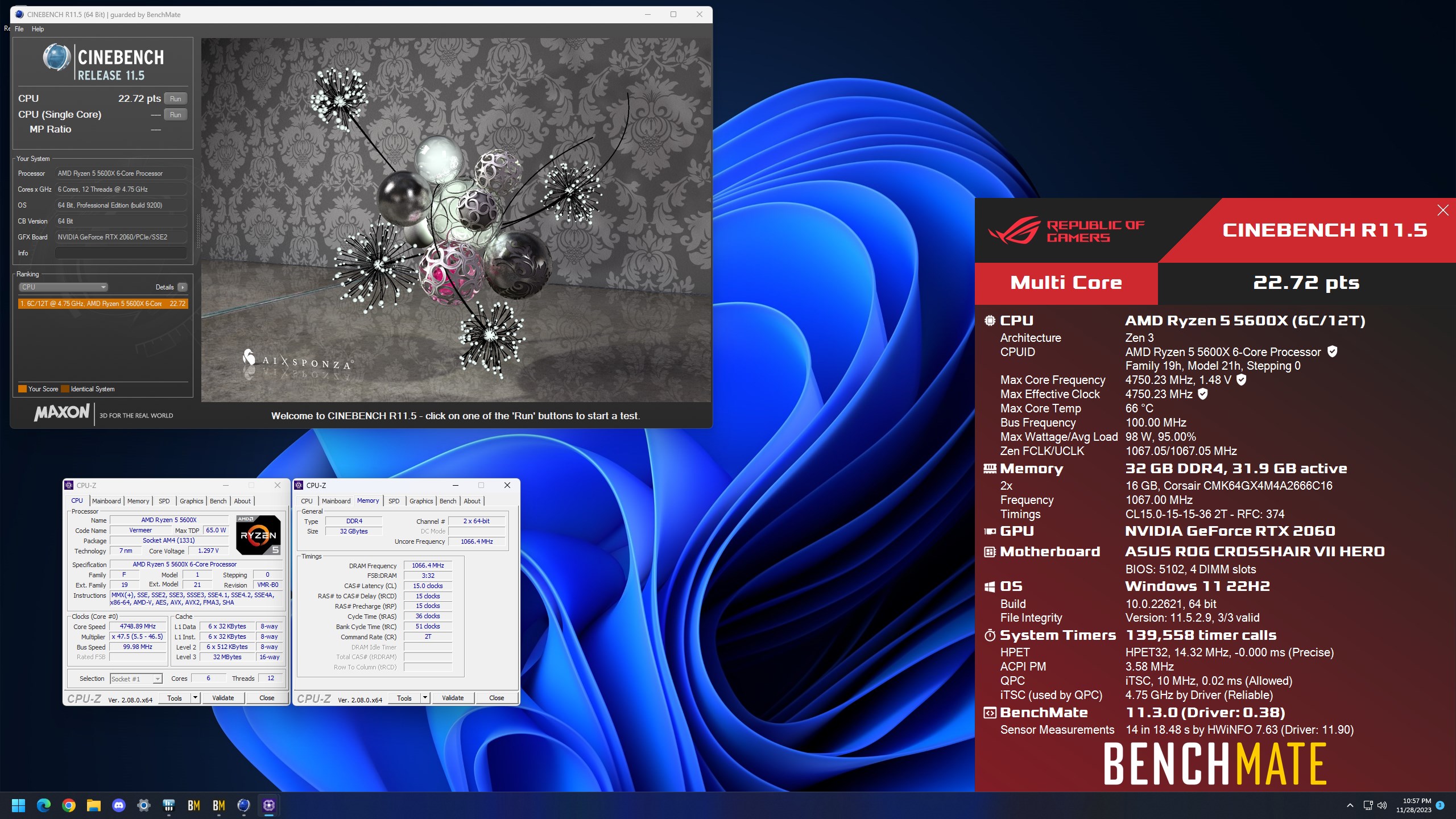
Task: Open the Ranking CPU dropdown in Cinebench
Action: [x=63, y=287]
